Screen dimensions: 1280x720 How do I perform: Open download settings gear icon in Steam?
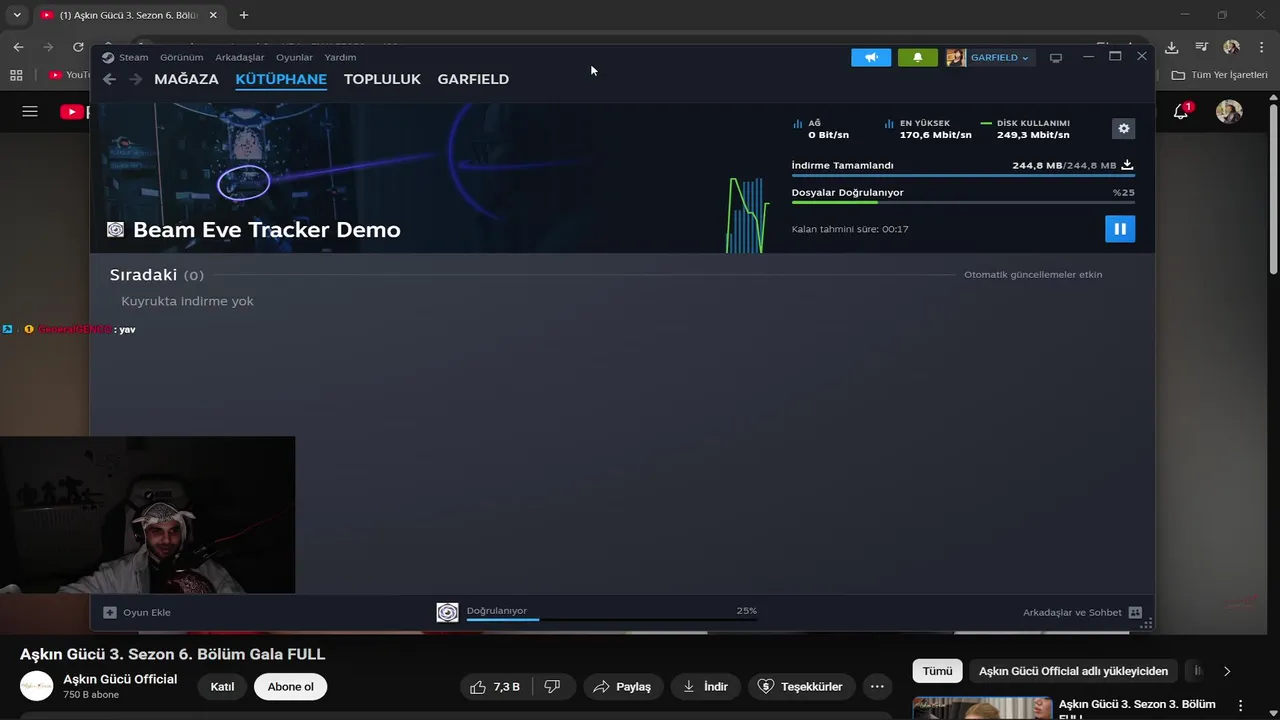pos(1123,129)
